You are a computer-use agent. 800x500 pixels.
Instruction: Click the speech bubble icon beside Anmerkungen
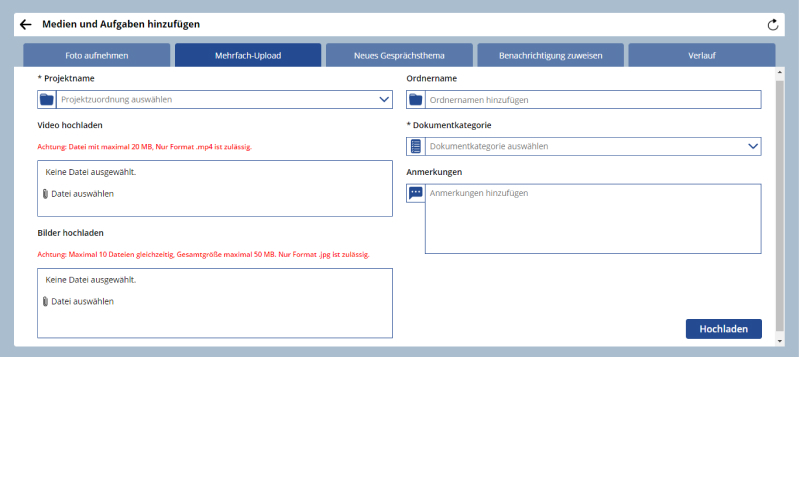pos(415,193)
